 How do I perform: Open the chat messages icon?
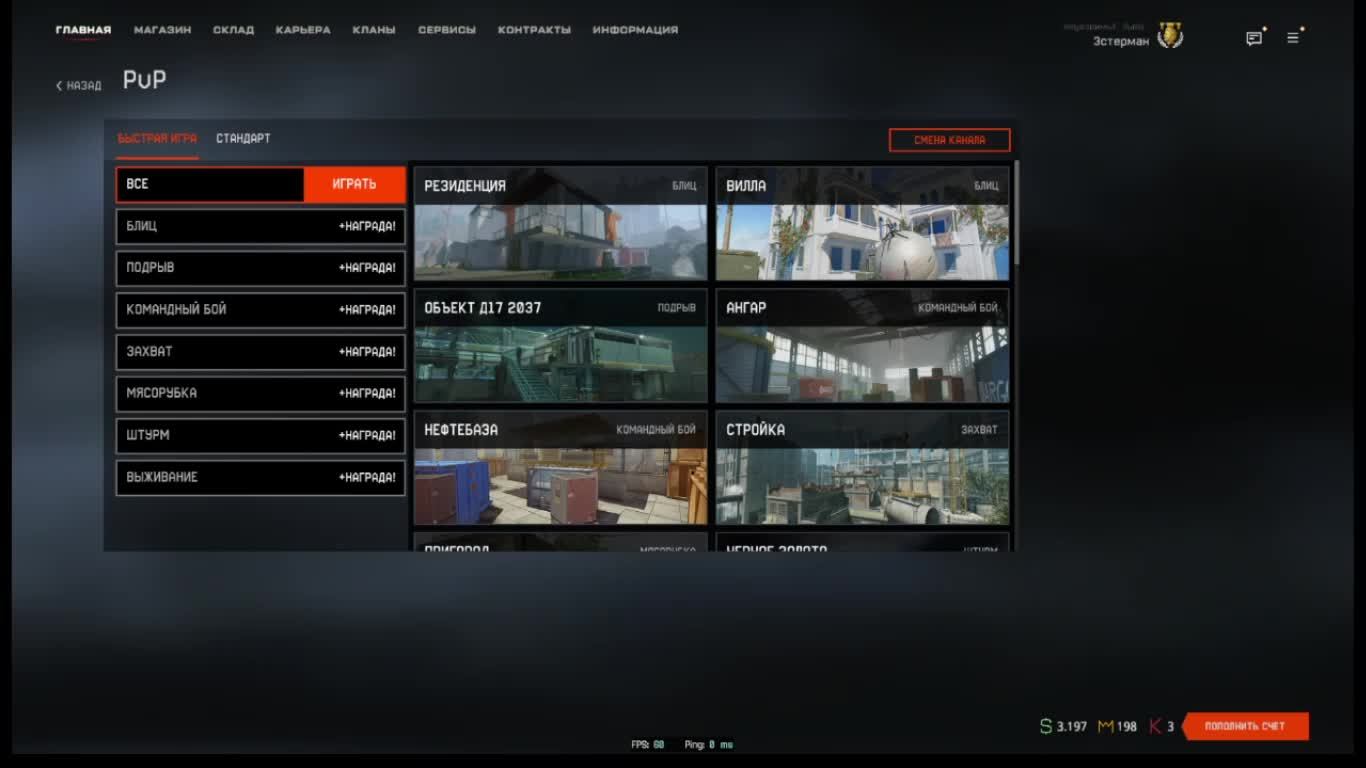pos(1253,39)
